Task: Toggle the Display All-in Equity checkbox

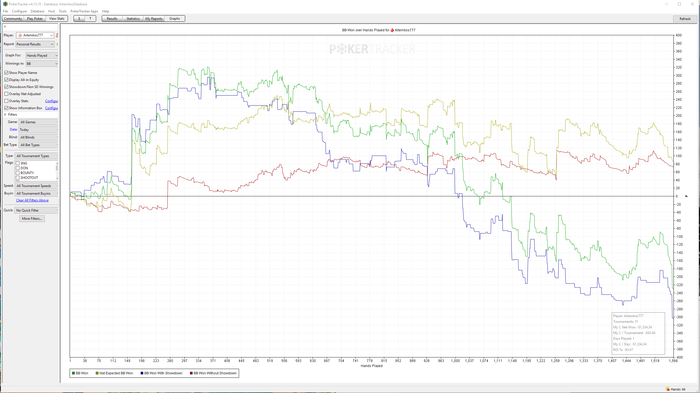Action: [7, 79]
